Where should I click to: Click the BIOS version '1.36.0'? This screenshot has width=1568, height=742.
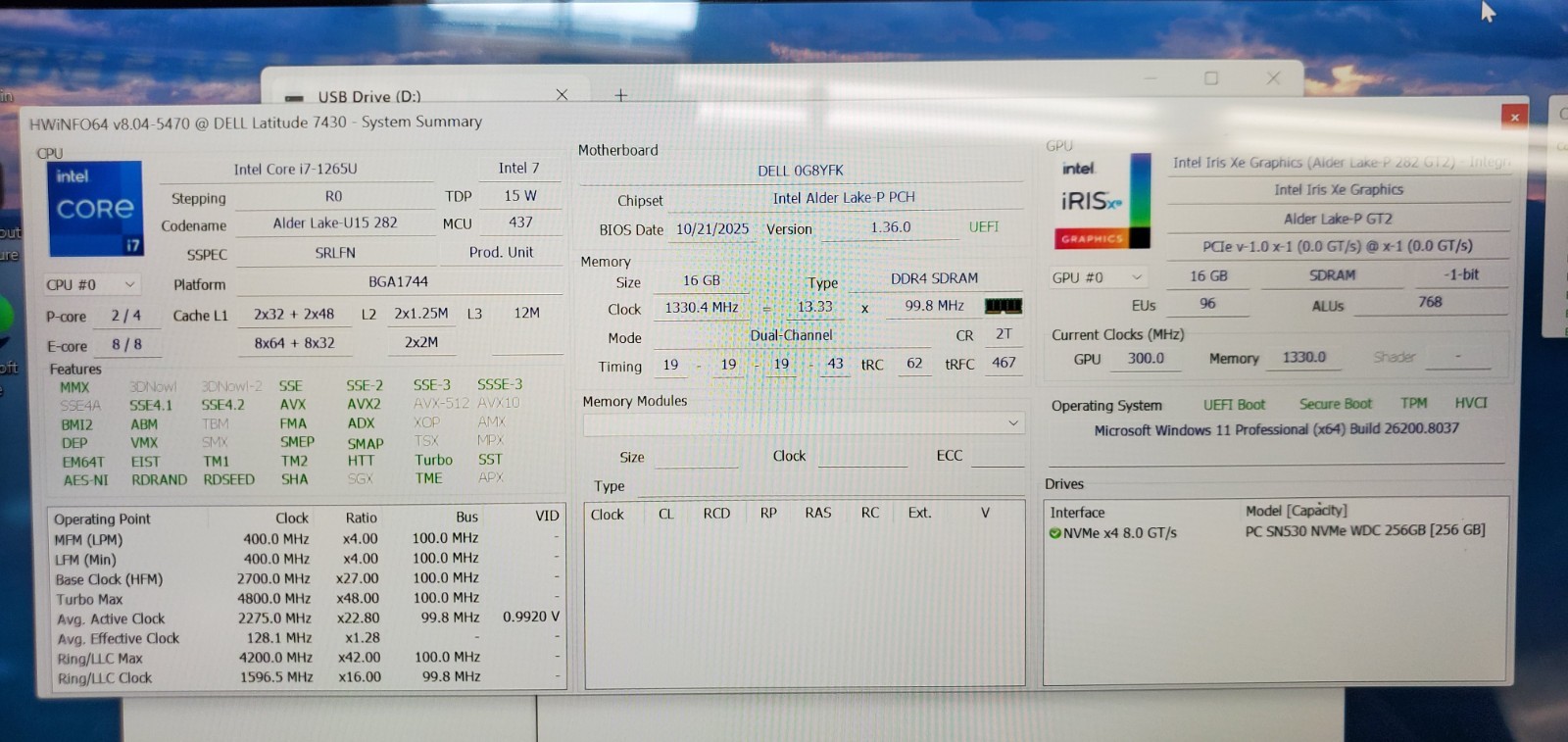tap(890, 226)
